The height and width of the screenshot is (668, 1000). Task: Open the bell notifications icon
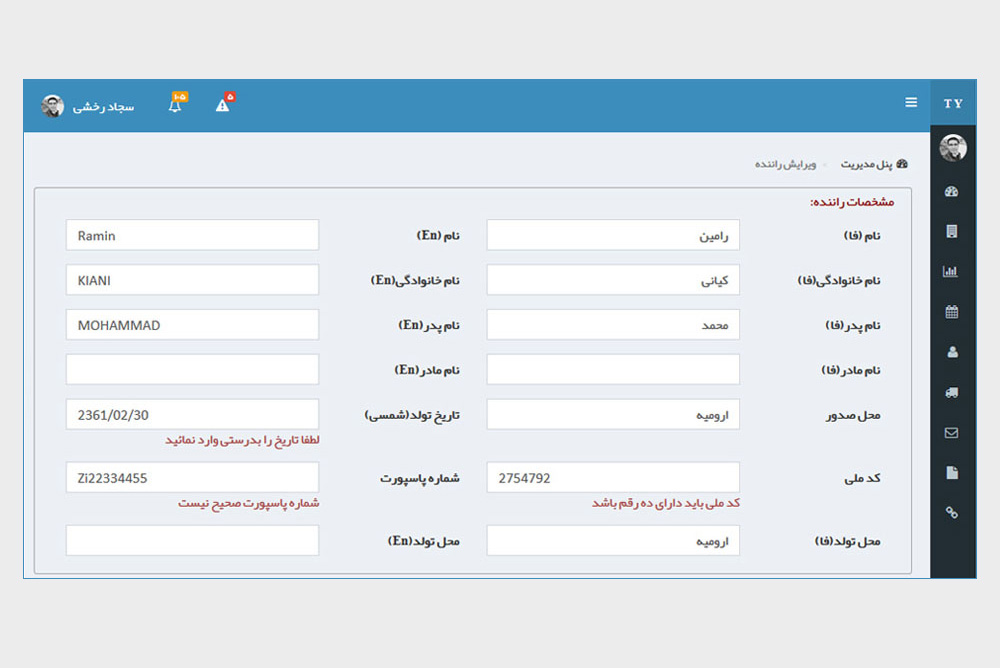coord(176,103)
